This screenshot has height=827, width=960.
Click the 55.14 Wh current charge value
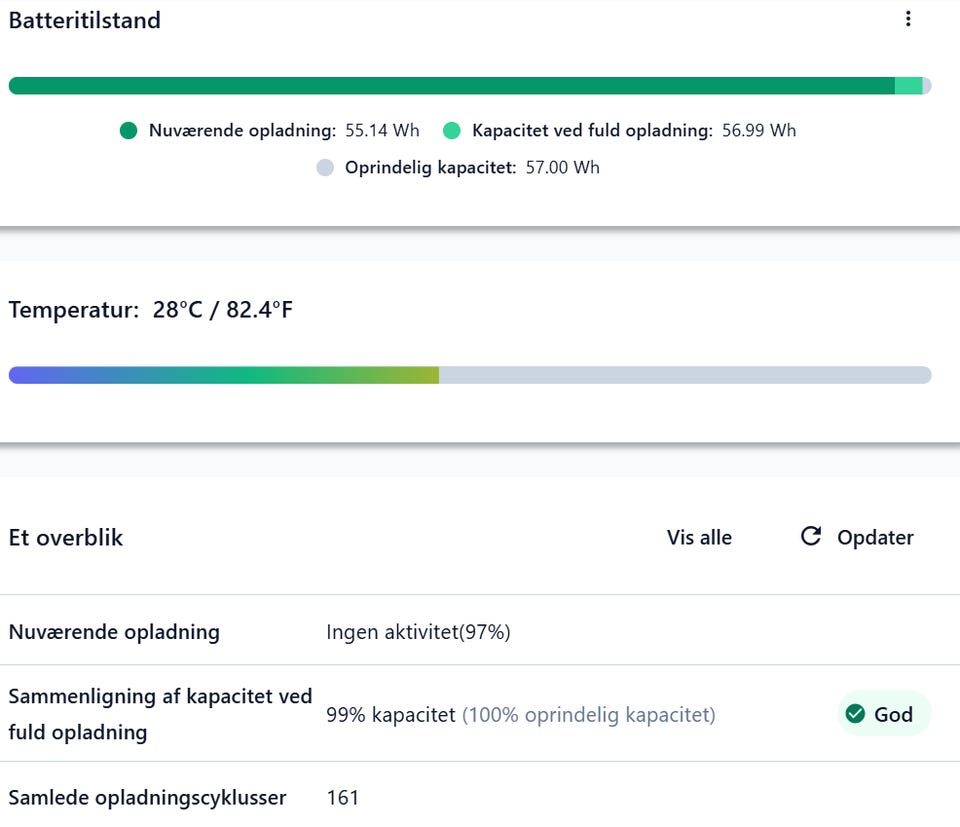(x=382, y=131)
